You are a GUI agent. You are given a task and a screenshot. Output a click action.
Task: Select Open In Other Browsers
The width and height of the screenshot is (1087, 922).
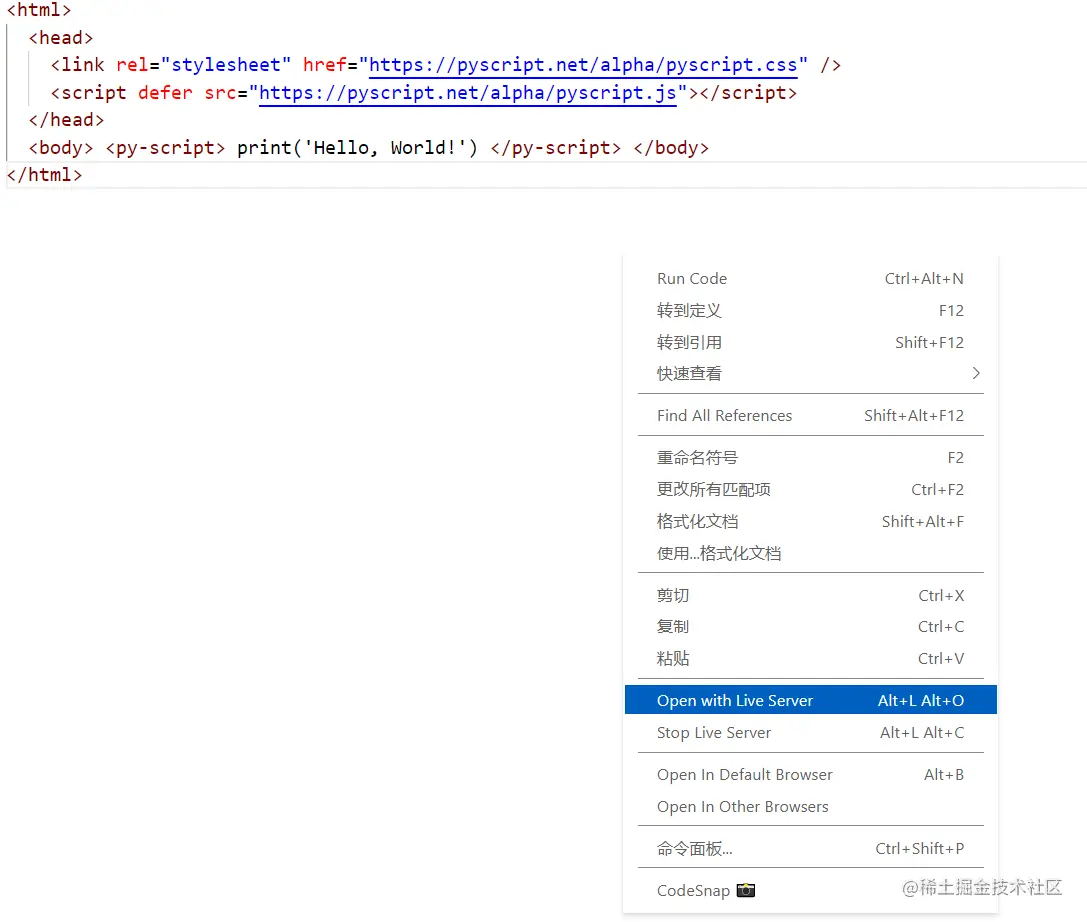point(810,807)
